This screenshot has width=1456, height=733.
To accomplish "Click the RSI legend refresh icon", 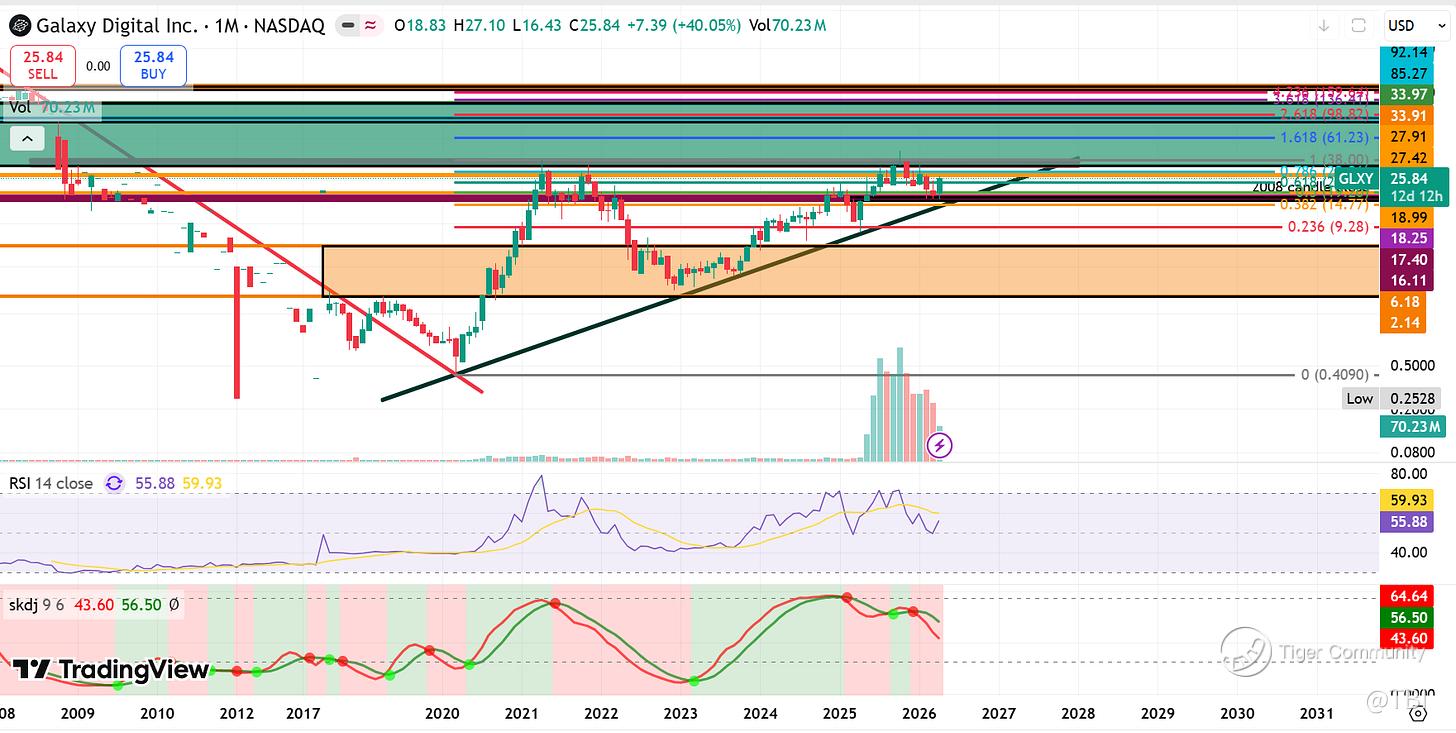I will point(114,483).
